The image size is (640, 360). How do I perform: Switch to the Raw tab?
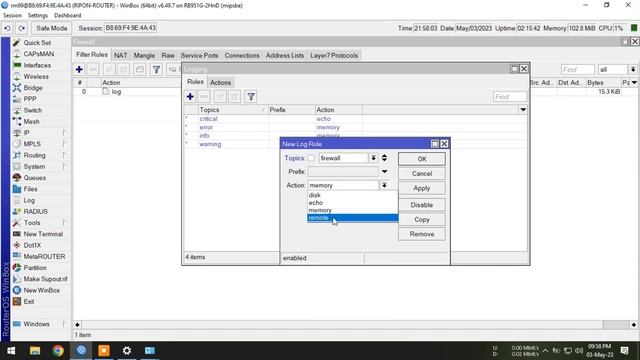point(168,56)
